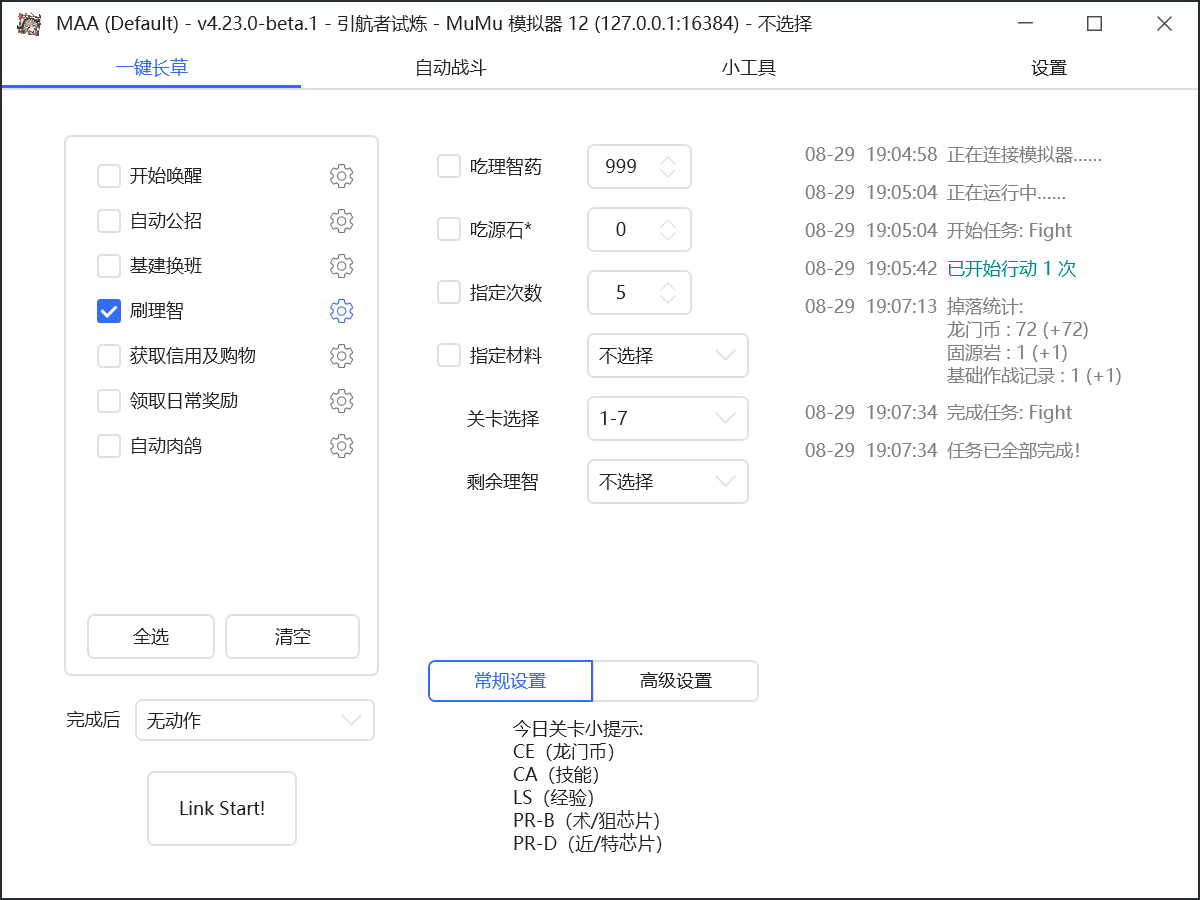The image size is (1200, 900).
Task: Open the blue 刷理智 settings gear
Action: coord(341,310)
